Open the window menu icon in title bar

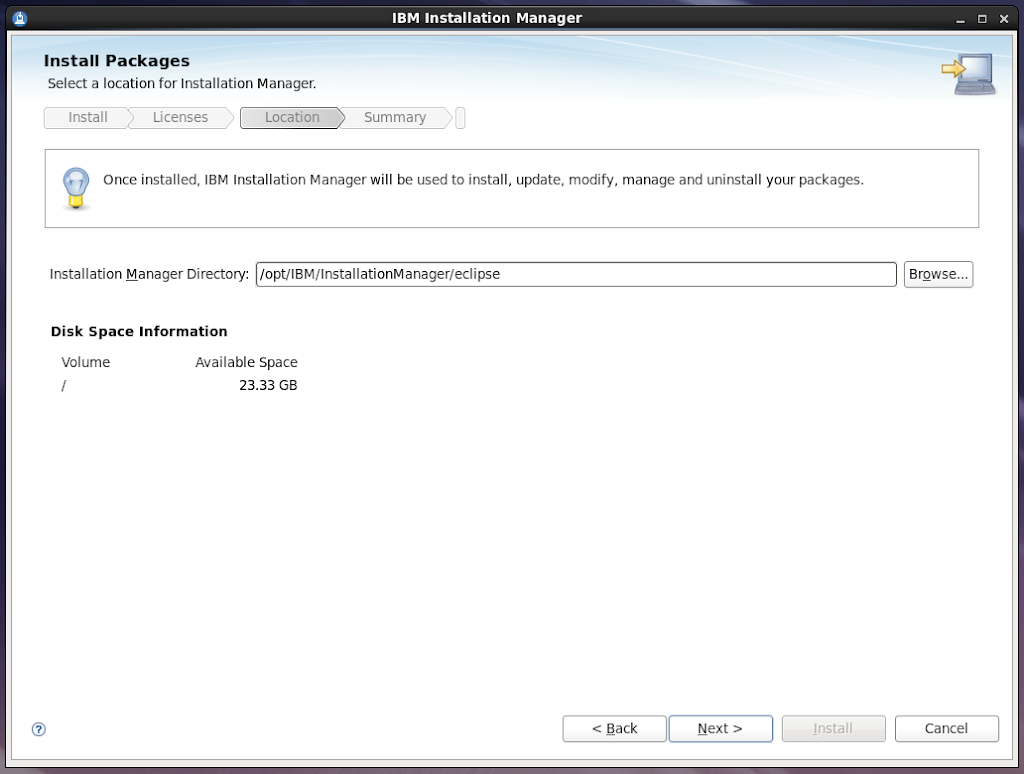pos(19,17)
